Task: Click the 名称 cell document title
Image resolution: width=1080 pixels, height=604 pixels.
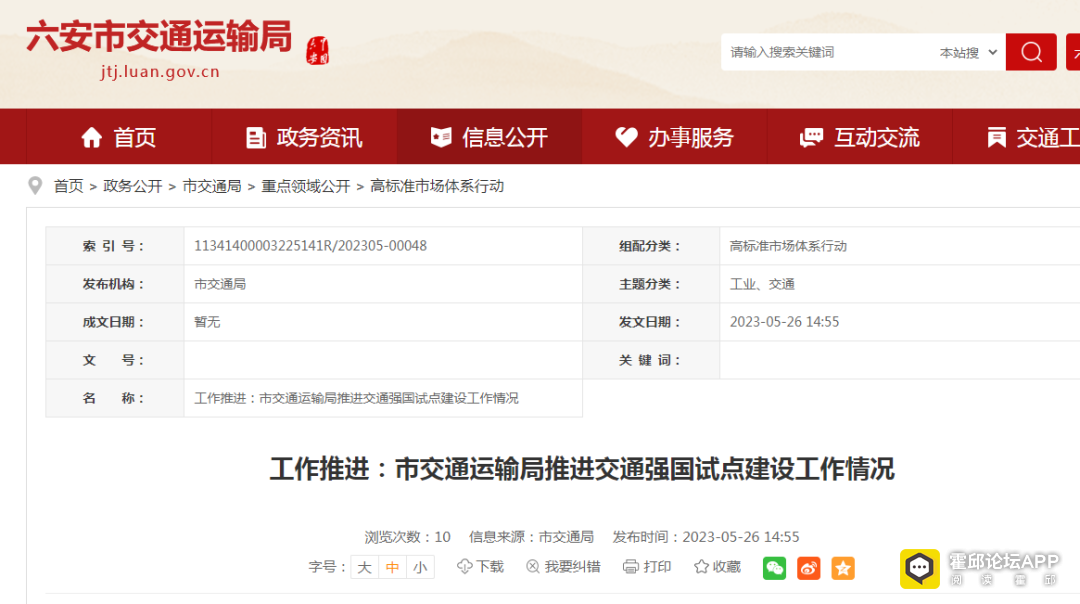Action: click(356, 398)
